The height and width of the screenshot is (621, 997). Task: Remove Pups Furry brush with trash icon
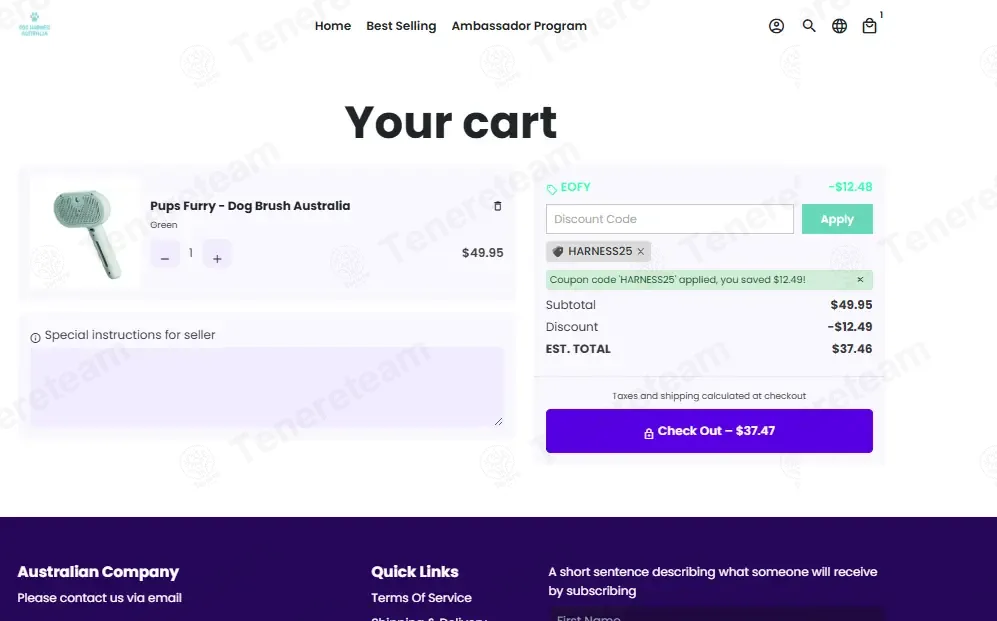[498, 206]
